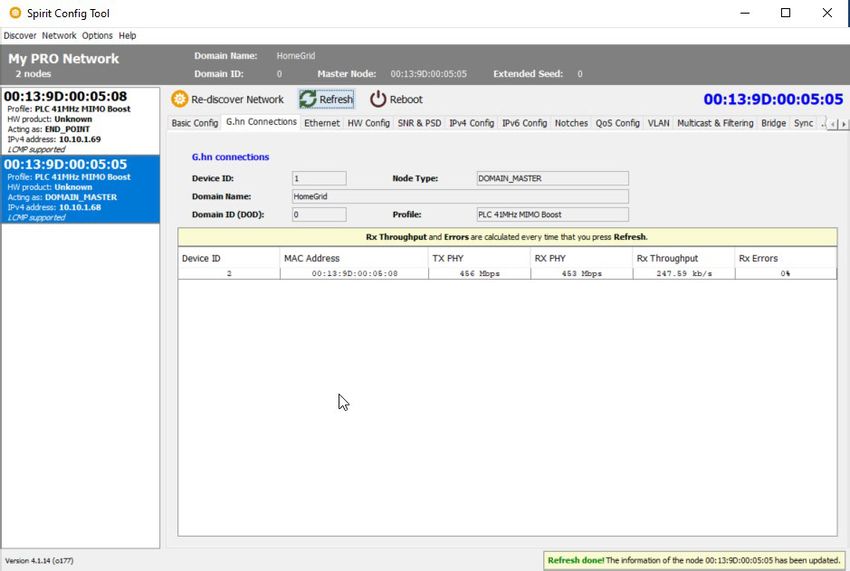850x571 pixels.
Task: Click the Profile field PLC 41MHz MIMO Boost
Action: click(552, 215)
